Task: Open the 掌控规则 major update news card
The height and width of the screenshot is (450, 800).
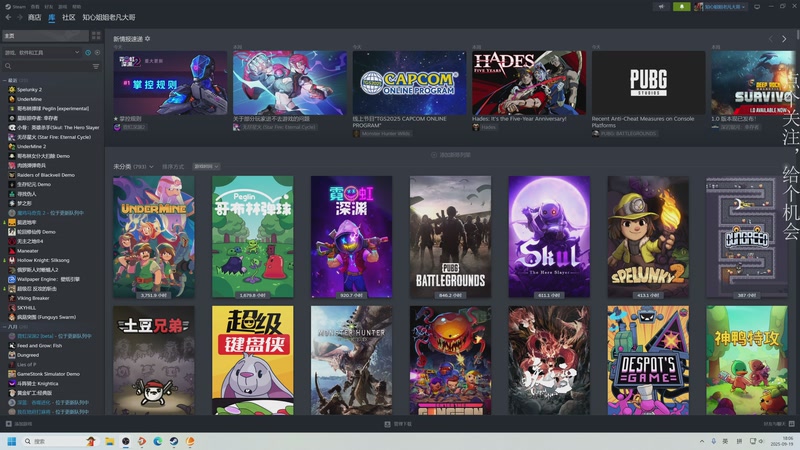Action: [170, 83]
